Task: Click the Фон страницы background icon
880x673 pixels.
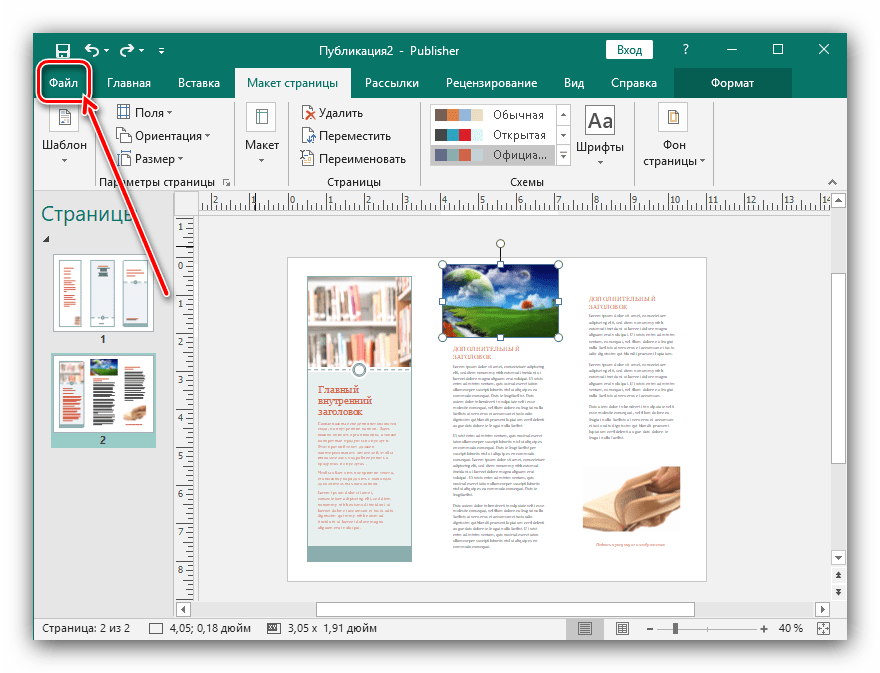Action: [x=674, y=118]
